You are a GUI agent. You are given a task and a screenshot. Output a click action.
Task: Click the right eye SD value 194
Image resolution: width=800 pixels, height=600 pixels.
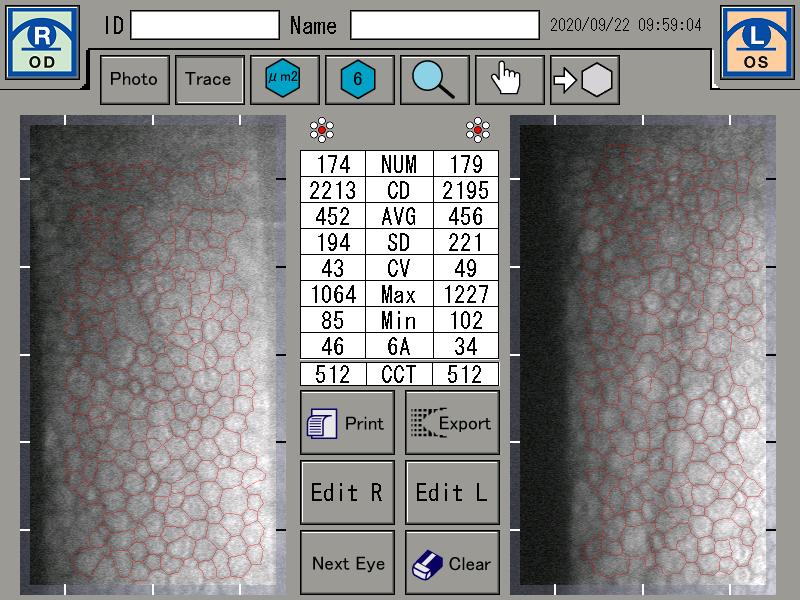pos(333,242)
